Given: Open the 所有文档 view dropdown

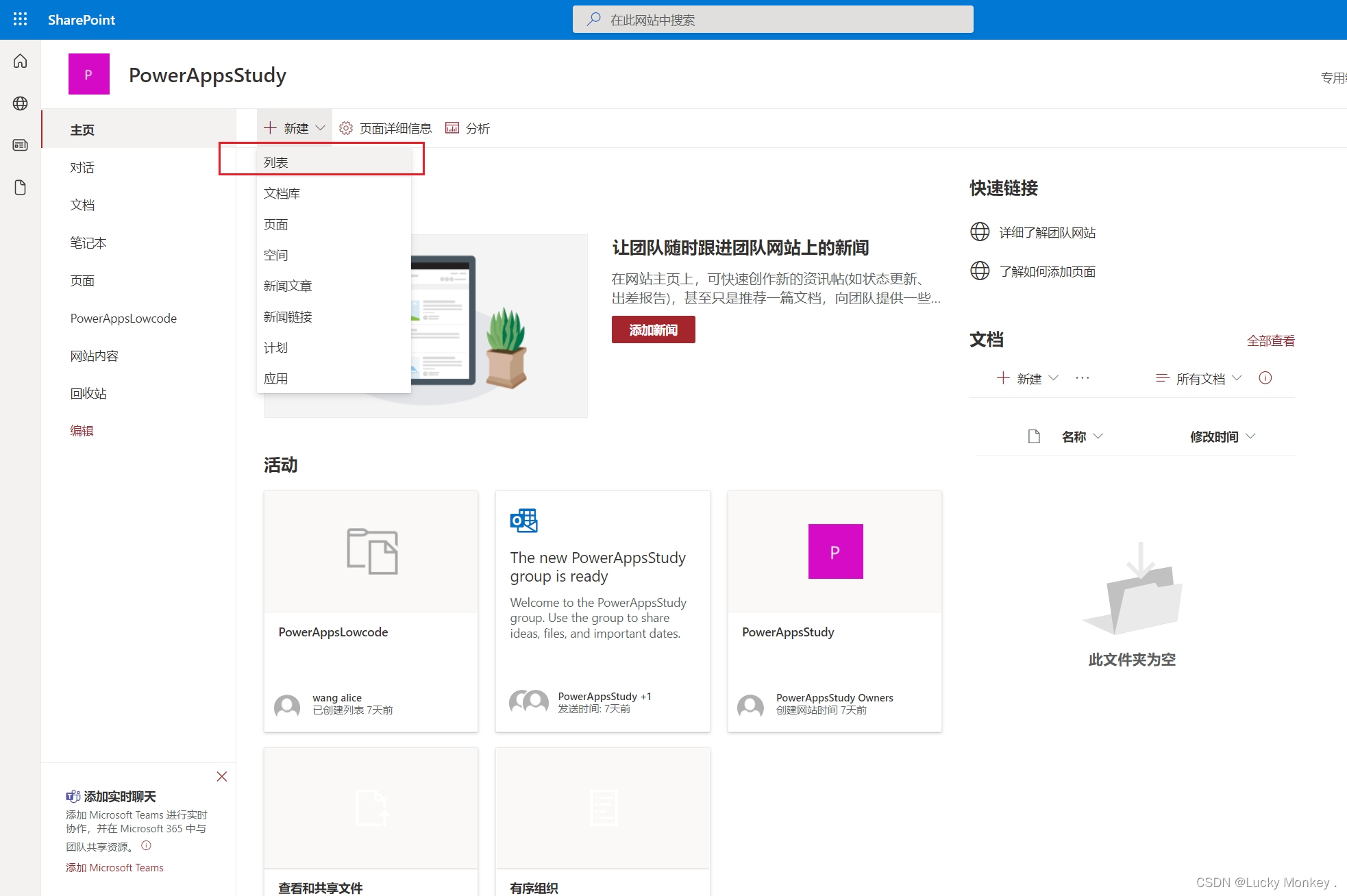Looking at the screenshot, I should [1199, 378].
